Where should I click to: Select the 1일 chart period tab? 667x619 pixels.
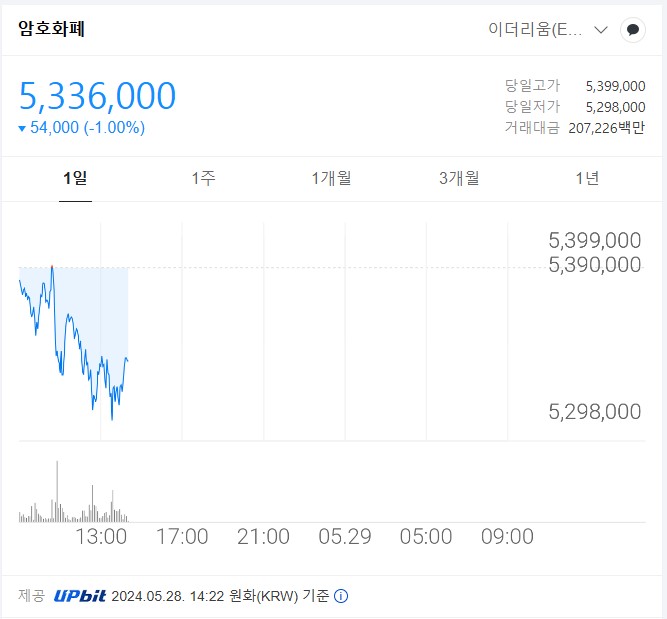click(x=75, y=179)
